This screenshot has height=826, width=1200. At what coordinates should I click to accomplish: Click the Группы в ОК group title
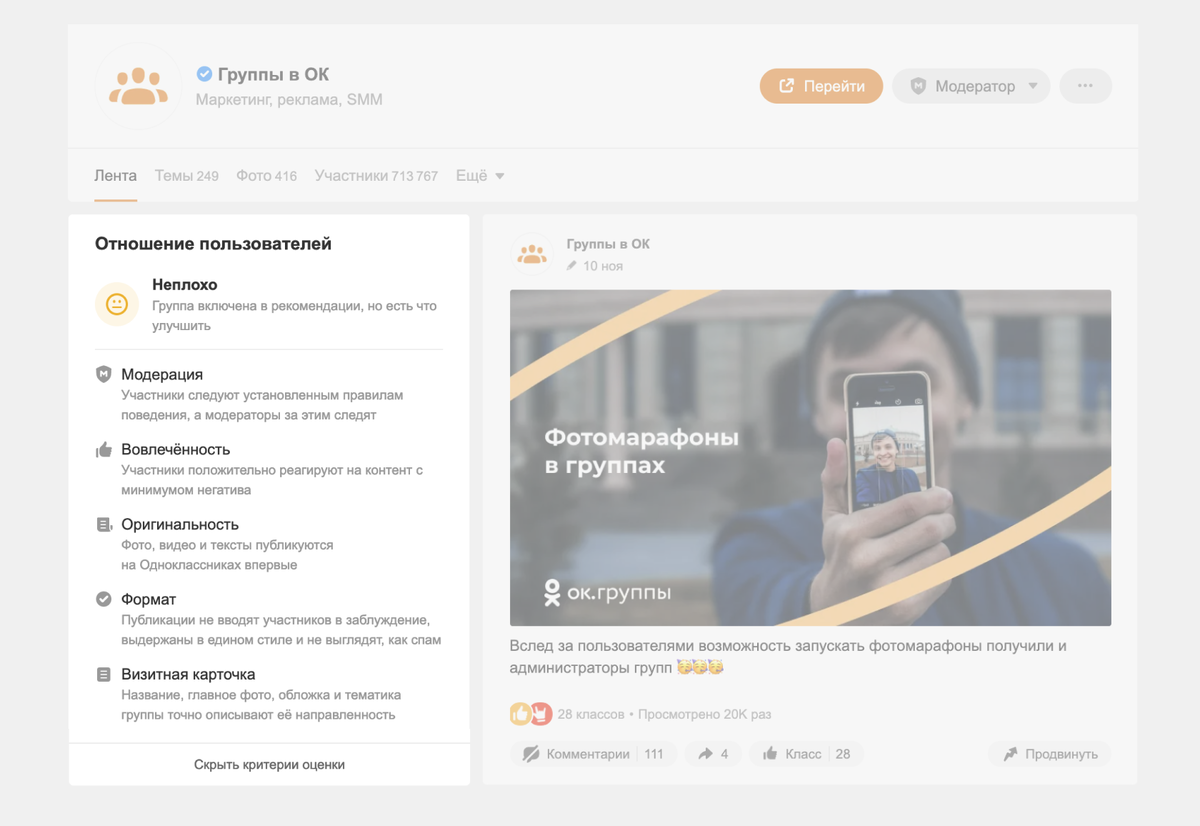[x=274, y=74]
